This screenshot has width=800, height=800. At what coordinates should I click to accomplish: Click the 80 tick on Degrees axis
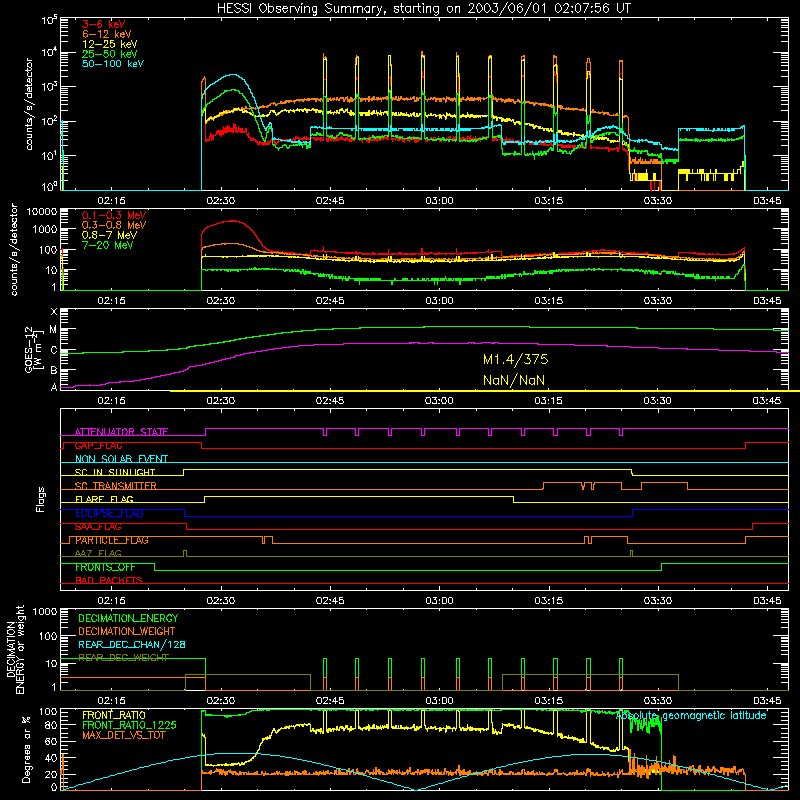pyautogui.click(x=51, y=725)
